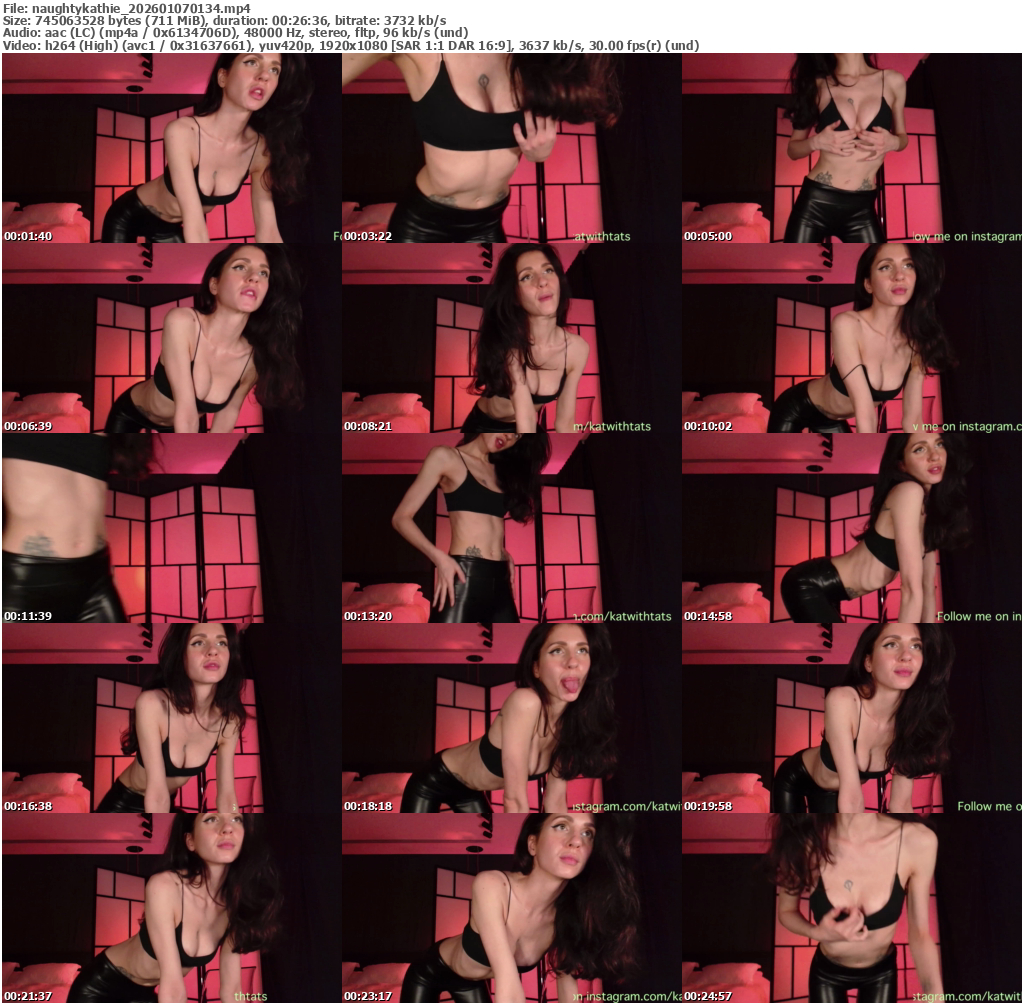Select the thumbnail stamped 00:01:40
Image resolution: width=1024 pixels, height=1003 pixels.
click(x=172, y=148)
